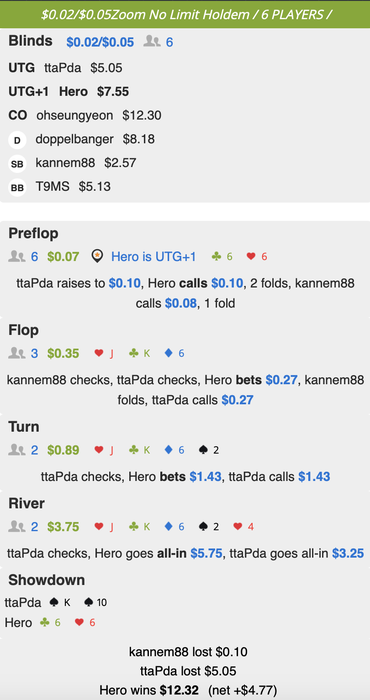Click the $3.75 river pot size
Image resolution: width=370 pixels, height=700 pixels.
63,527
